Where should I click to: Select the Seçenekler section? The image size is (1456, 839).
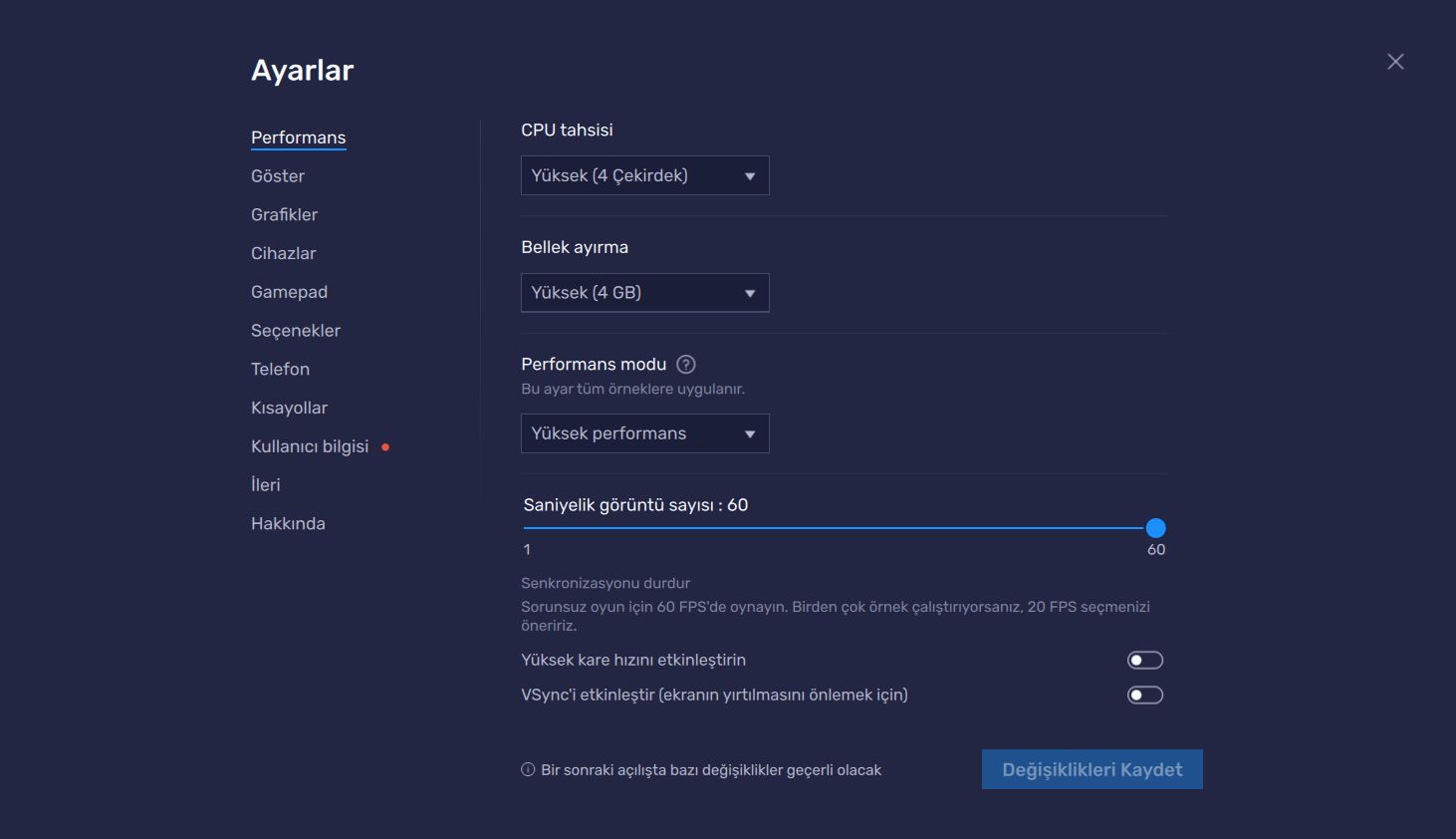(x=296, y=331)
